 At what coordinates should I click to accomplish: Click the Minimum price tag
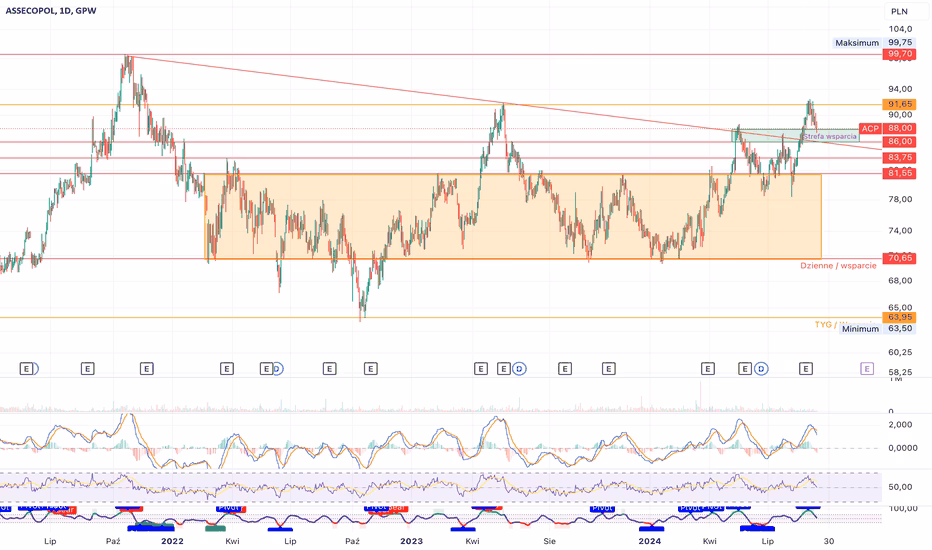coord(860,329)
